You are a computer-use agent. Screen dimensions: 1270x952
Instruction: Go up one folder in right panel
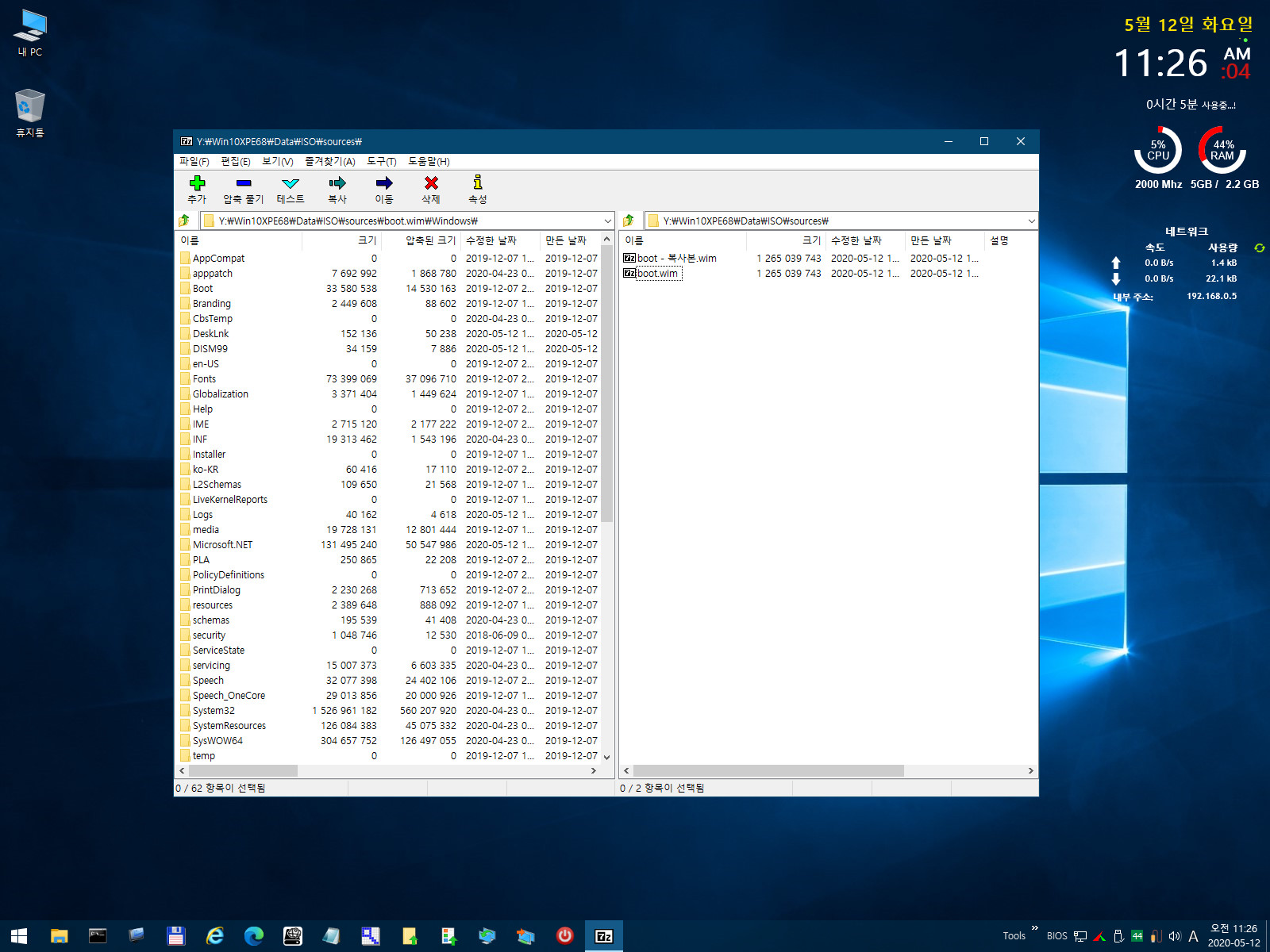point(629,221)
